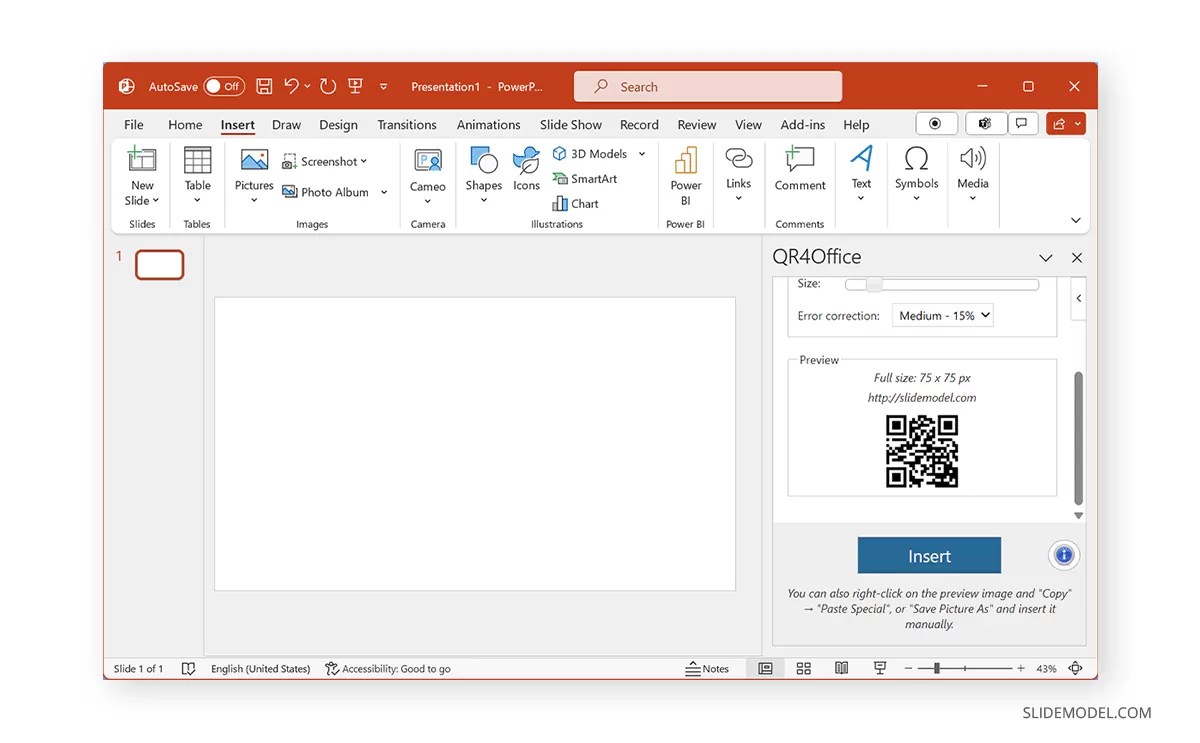
Task: Toggle the Notes pane
Action: pyautogui.click(x=708, y=668)
